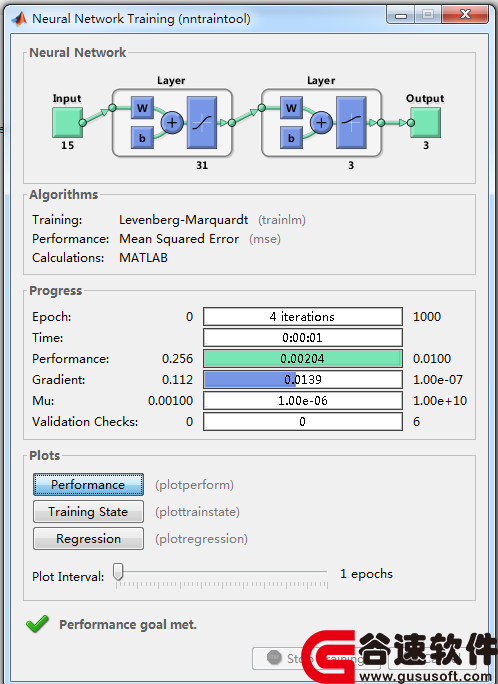The width and height of the screenshot is (498, 684).
Task: Select the first layer's W weight block
Action: click(x=142, y=108)
